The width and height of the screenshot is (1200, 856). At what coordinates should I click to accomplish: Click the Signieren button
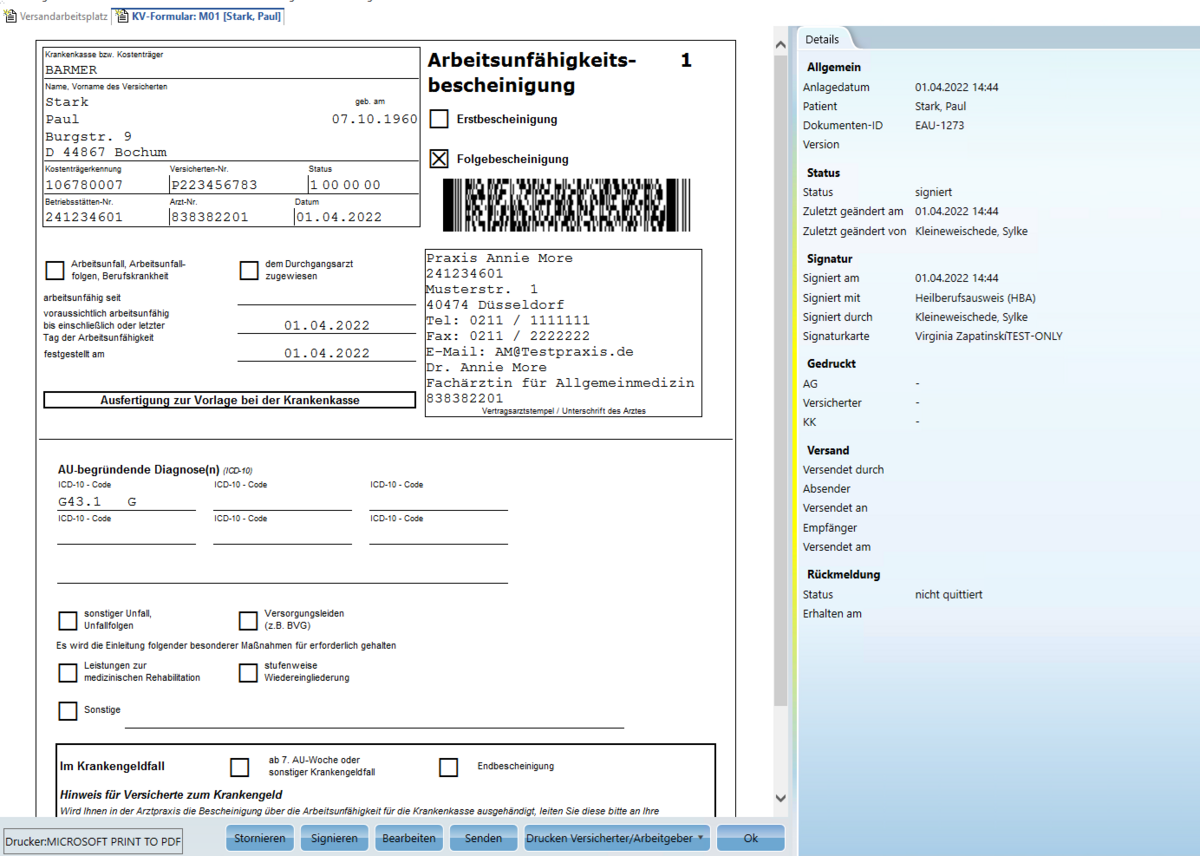click(x=334, y=838)
